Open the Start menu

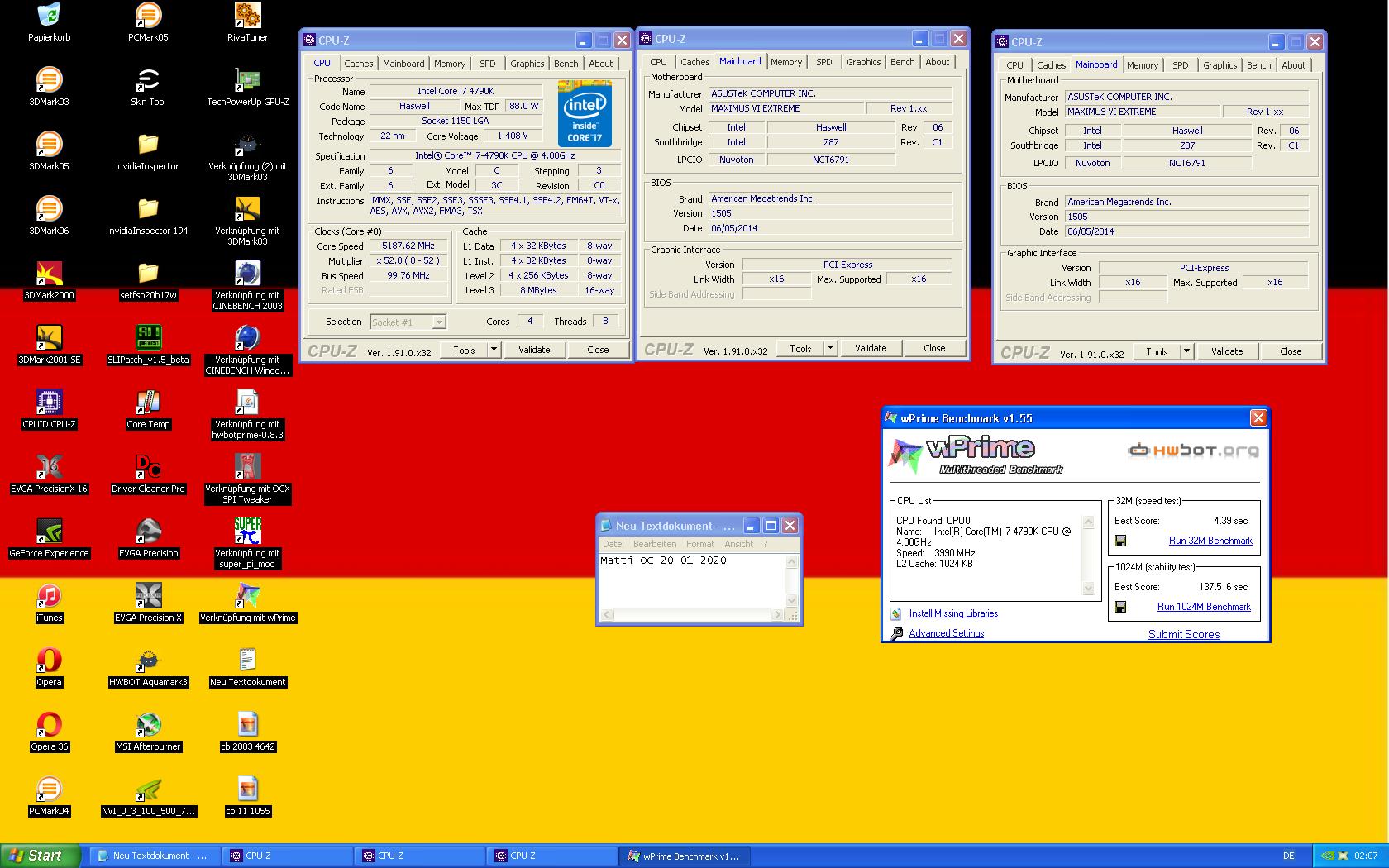click(x=41, y=856)
